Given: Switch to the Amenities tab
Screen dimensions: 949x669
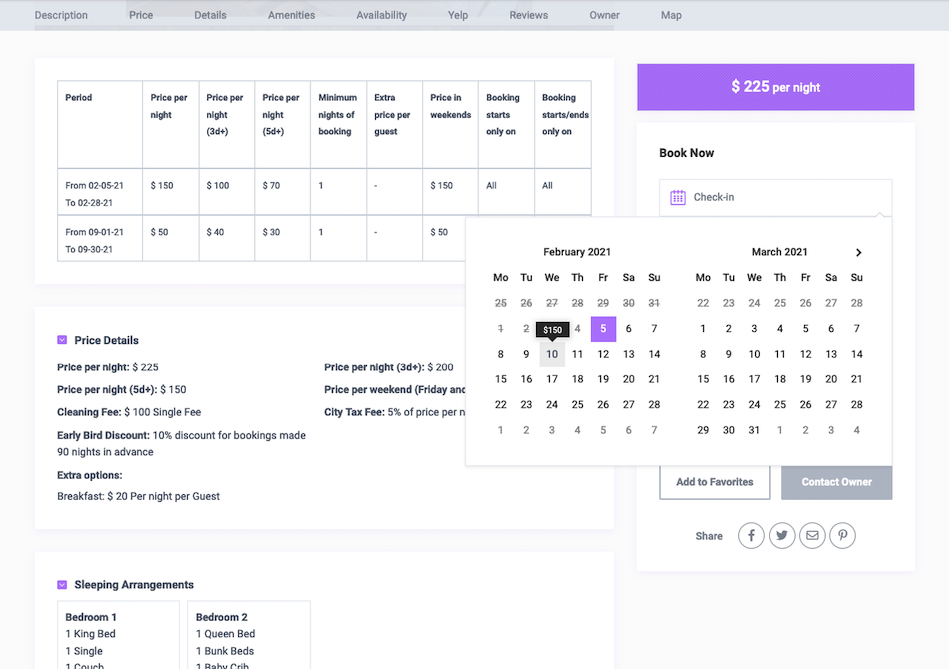Looking at the screenshot, I should pyautogui.click(x=291, y=15).
